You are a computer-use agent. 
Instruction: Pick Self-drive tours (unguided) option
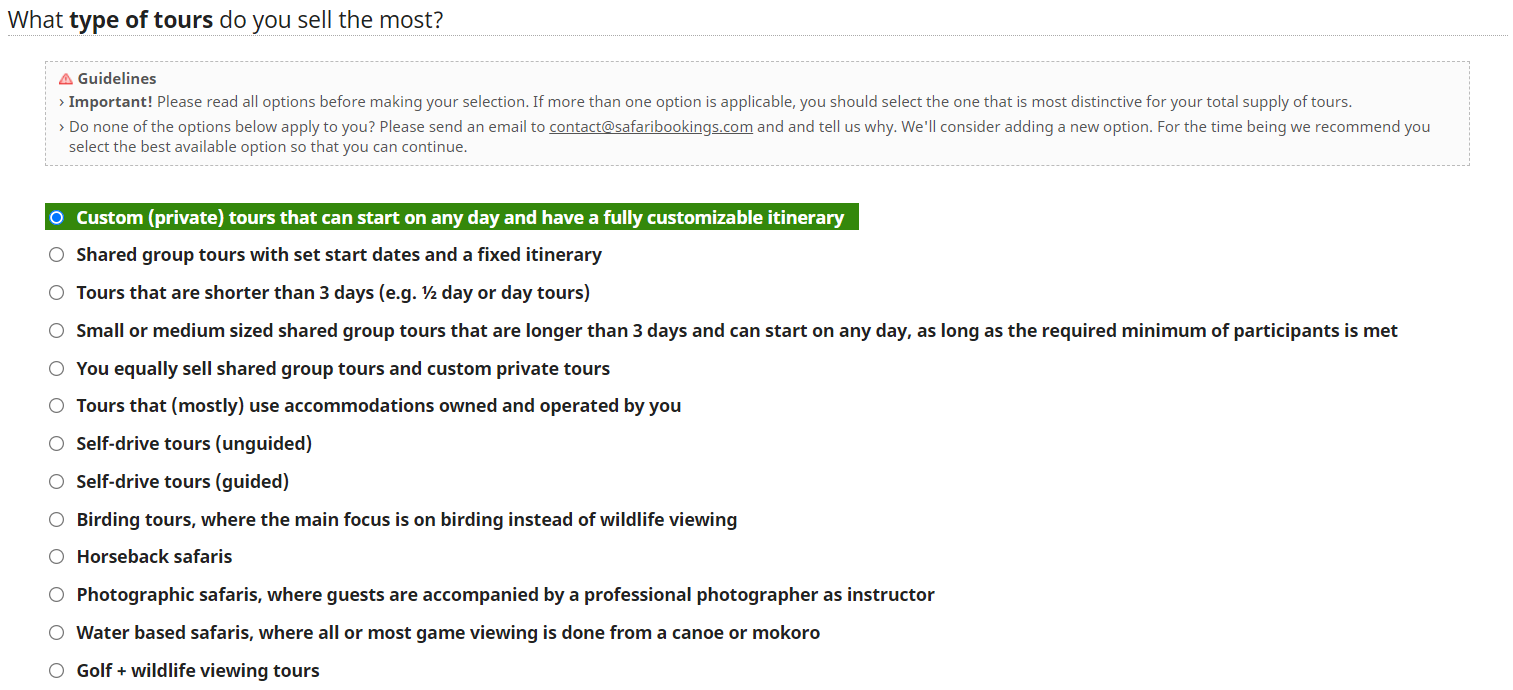tap(57, 444)
